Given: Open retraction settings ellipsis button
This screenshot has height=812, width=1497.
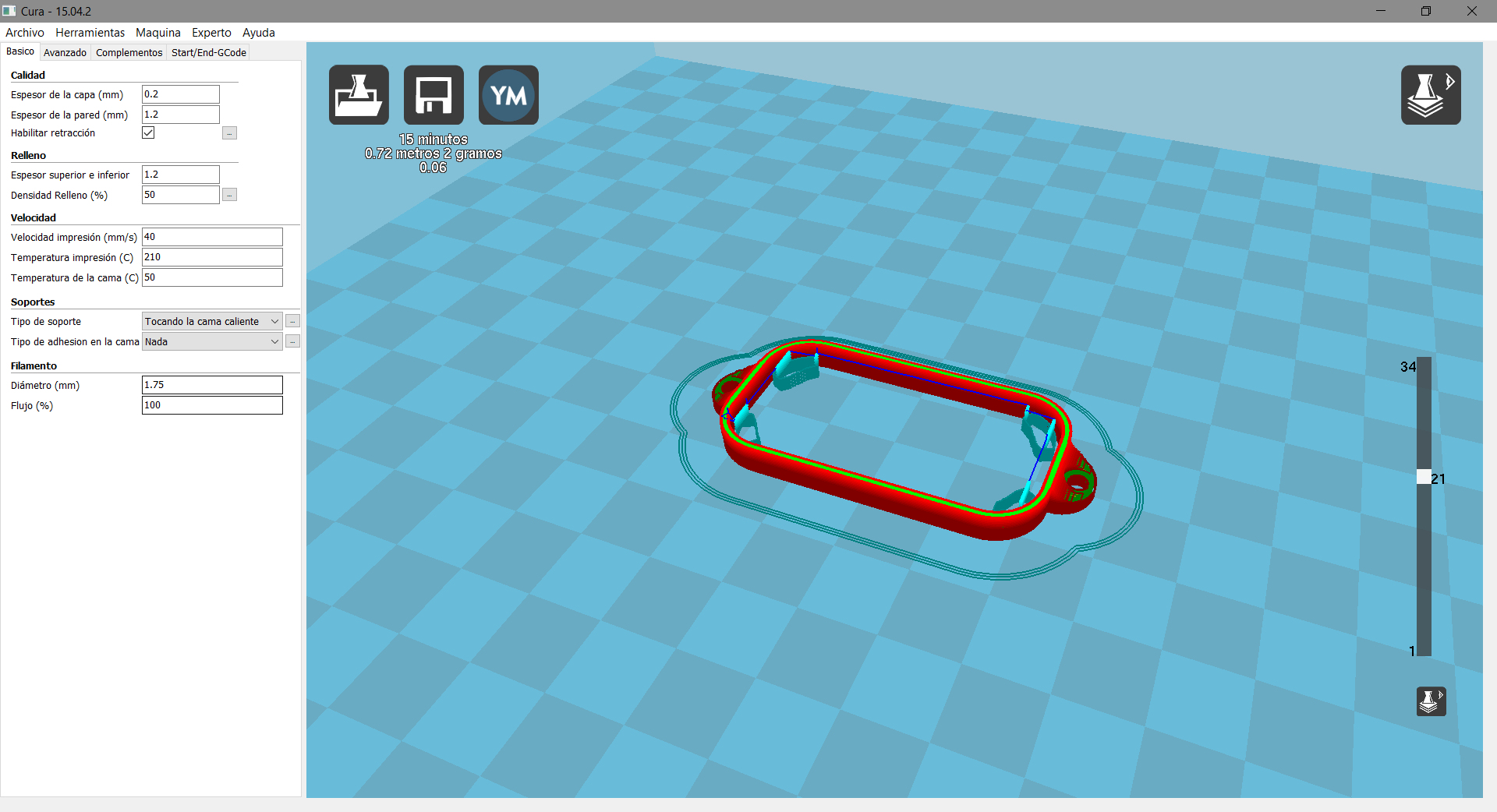Looking at the screenshot, I should (229, 133).
